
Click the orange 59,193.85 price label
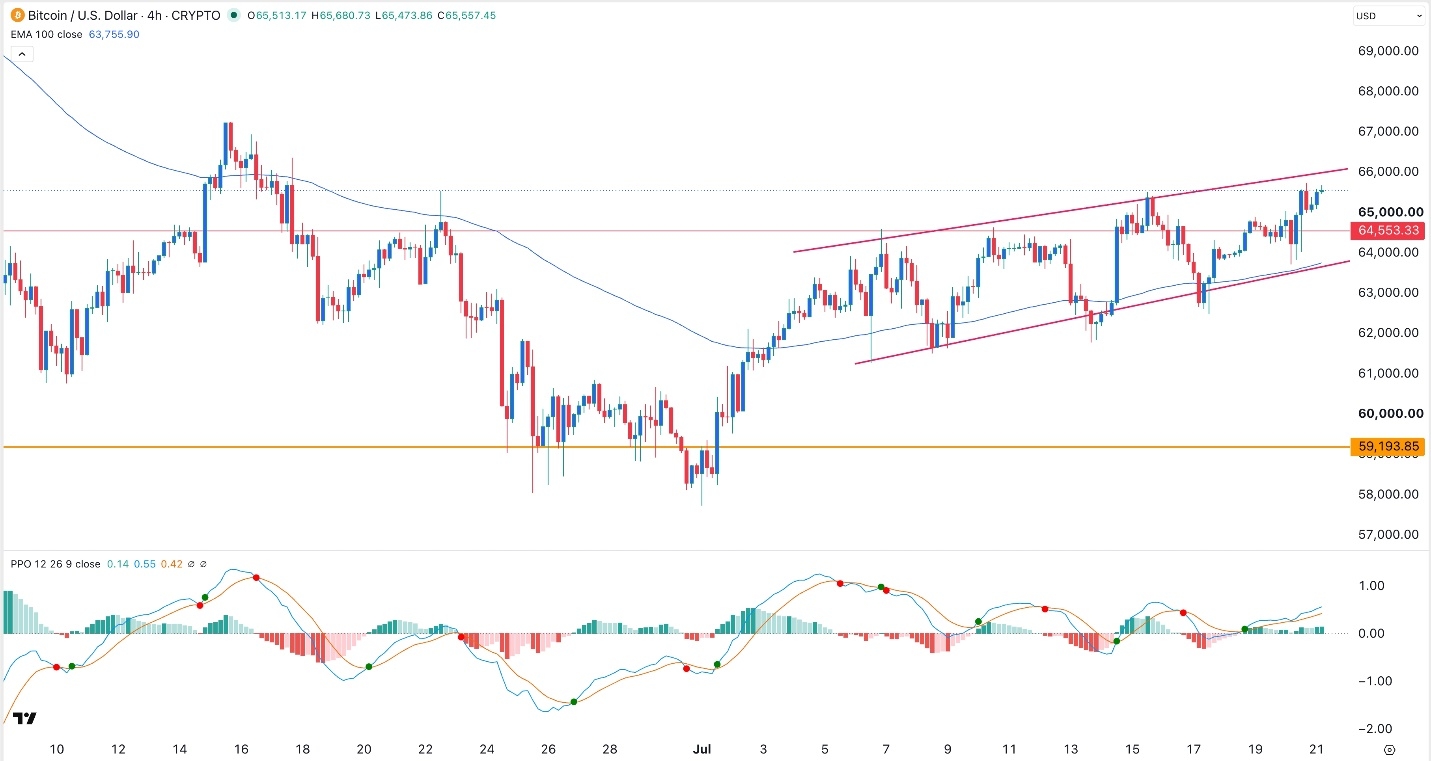1386,446
